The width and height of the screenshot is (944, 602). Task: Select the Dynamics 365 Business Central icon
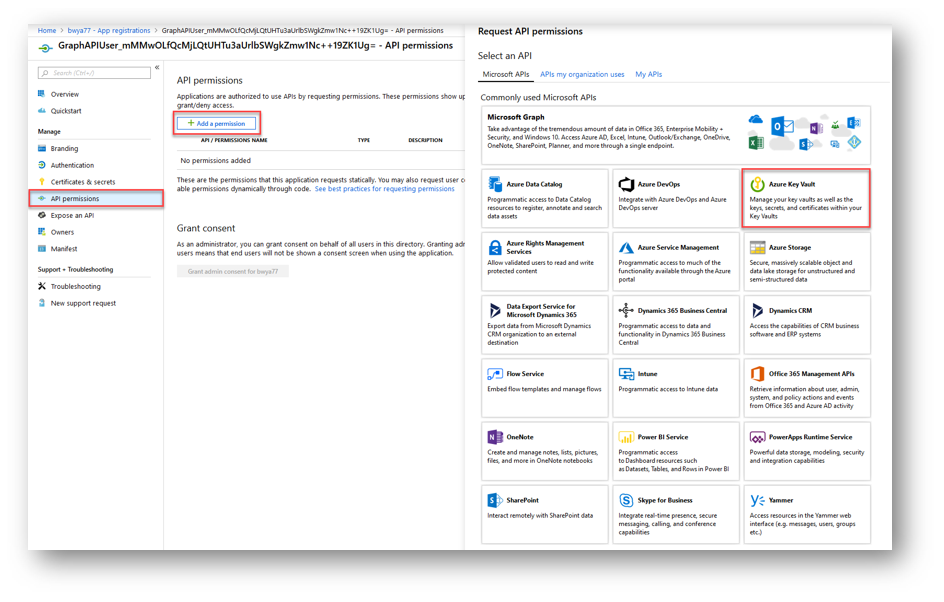626,311
